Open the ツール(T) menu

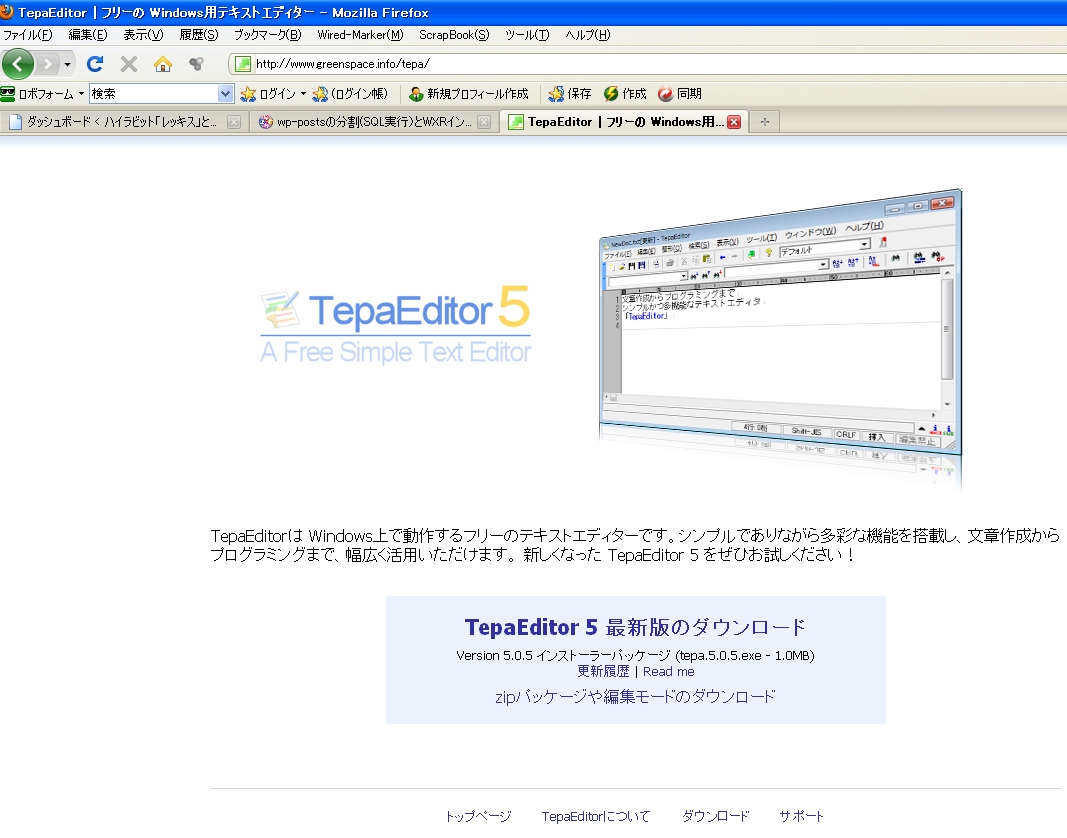tap(527, 35)
